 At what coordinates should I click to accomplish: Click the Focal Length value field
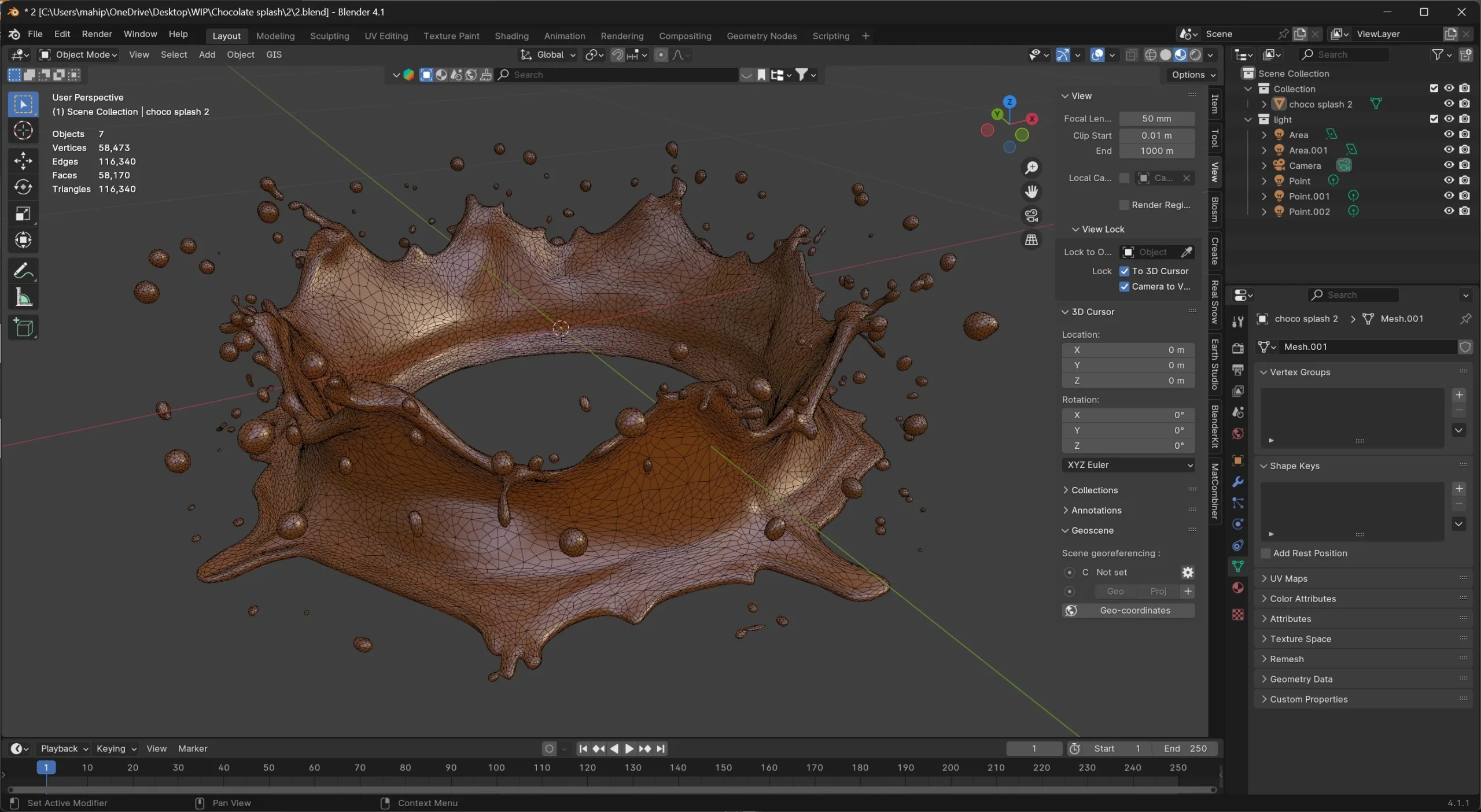click(1156, 118)
